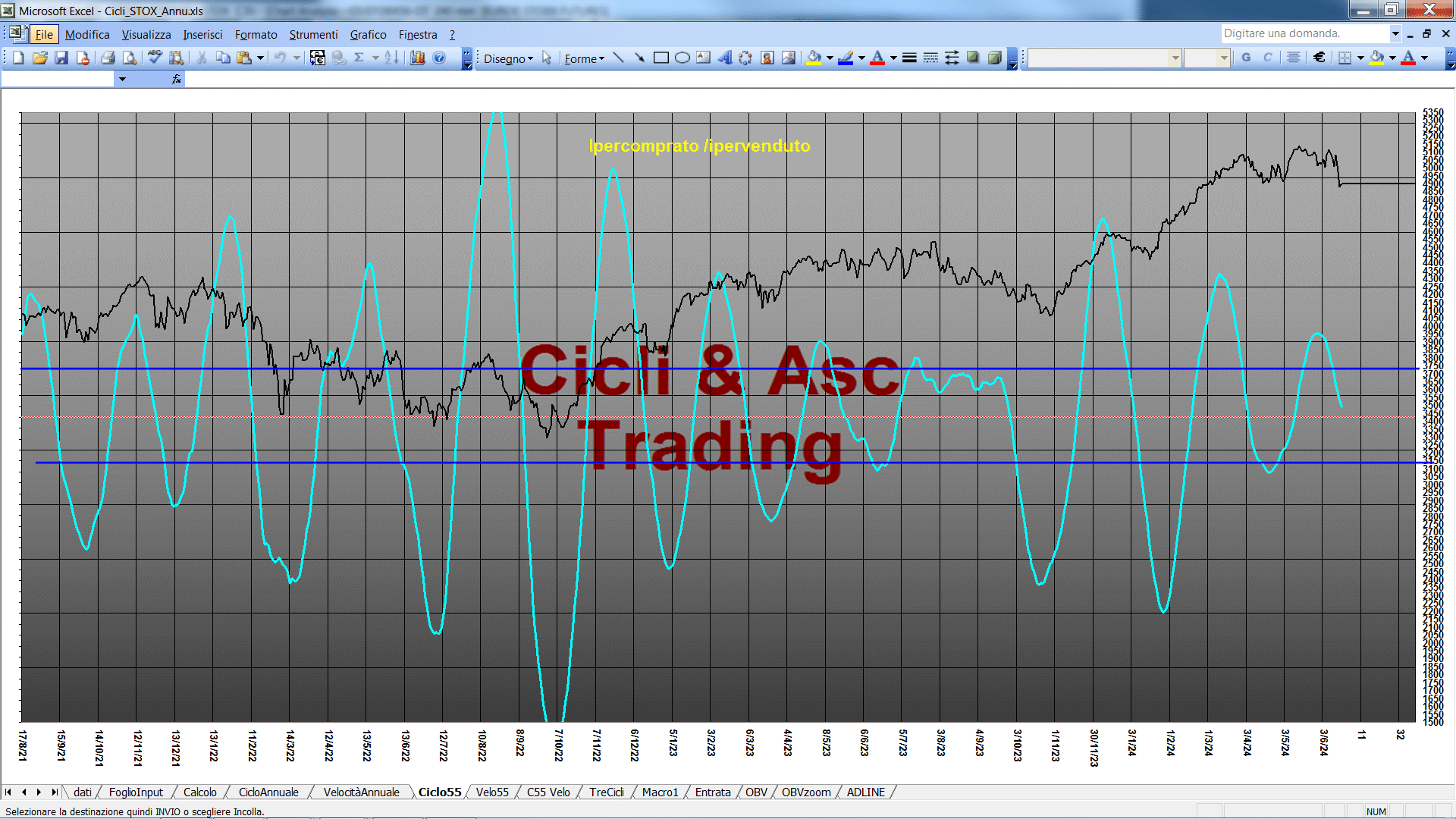The image size is (1456, 819).
Task: Run the ABC spelling check icon
Action: point(155,58)
